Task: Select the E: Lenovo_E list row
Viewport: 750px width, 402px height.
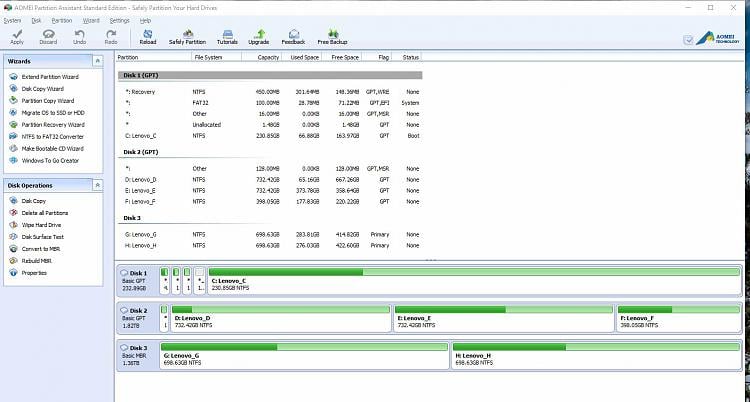Action: point(270,191)
